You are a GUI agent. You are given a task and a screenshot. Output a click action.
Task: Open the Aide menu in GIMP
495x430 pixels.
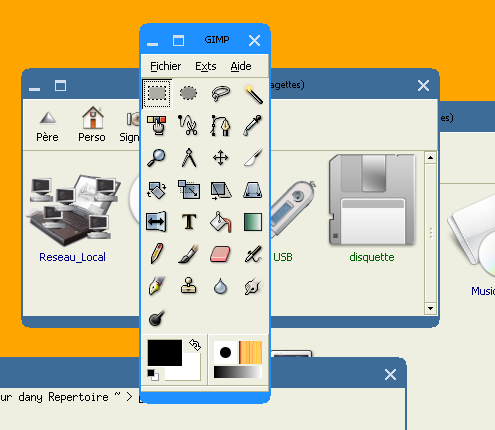point(241,66)
